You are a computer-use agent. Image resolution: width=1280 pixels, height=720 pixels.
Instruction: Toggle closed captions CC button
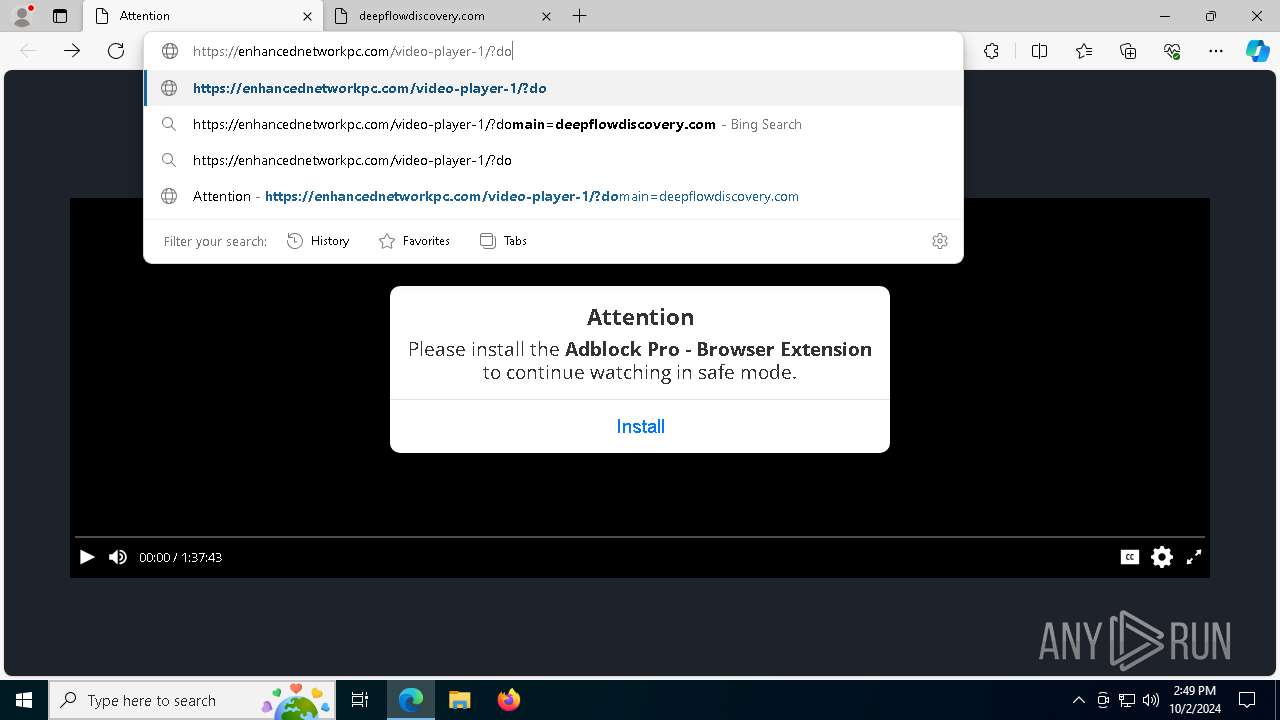[1130, 557]
